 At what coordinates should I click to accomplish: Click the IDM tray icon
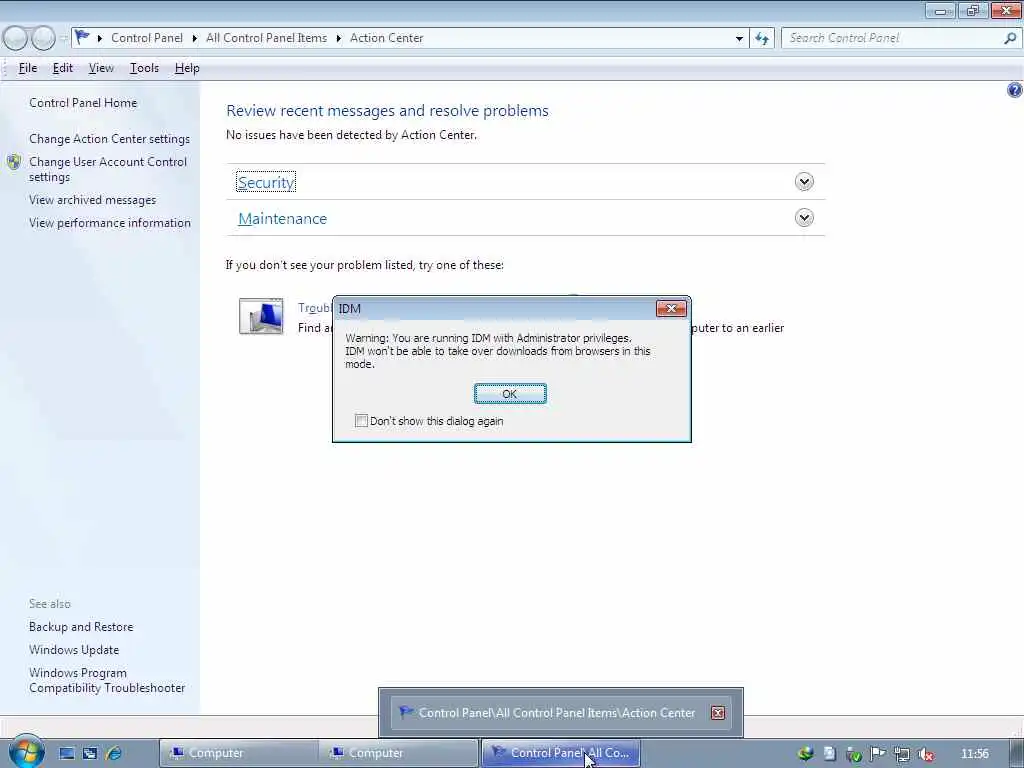[x=805, y=754]
